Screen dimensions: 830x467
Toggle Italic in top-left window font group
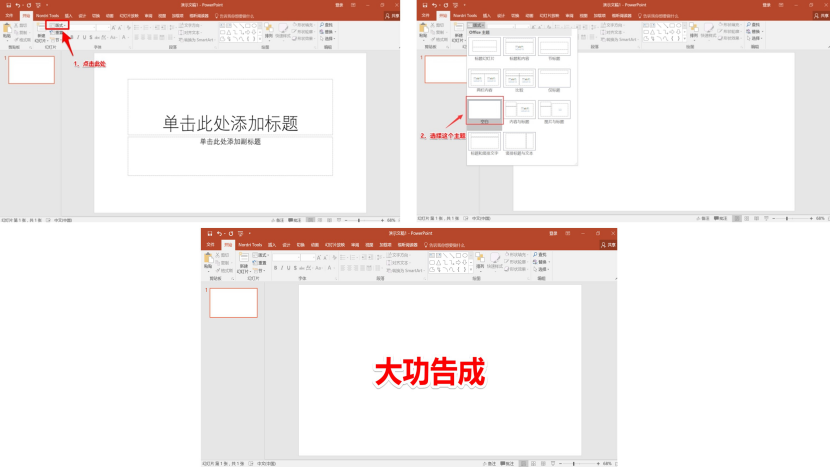pyautogui.click(x=78, y=38)
